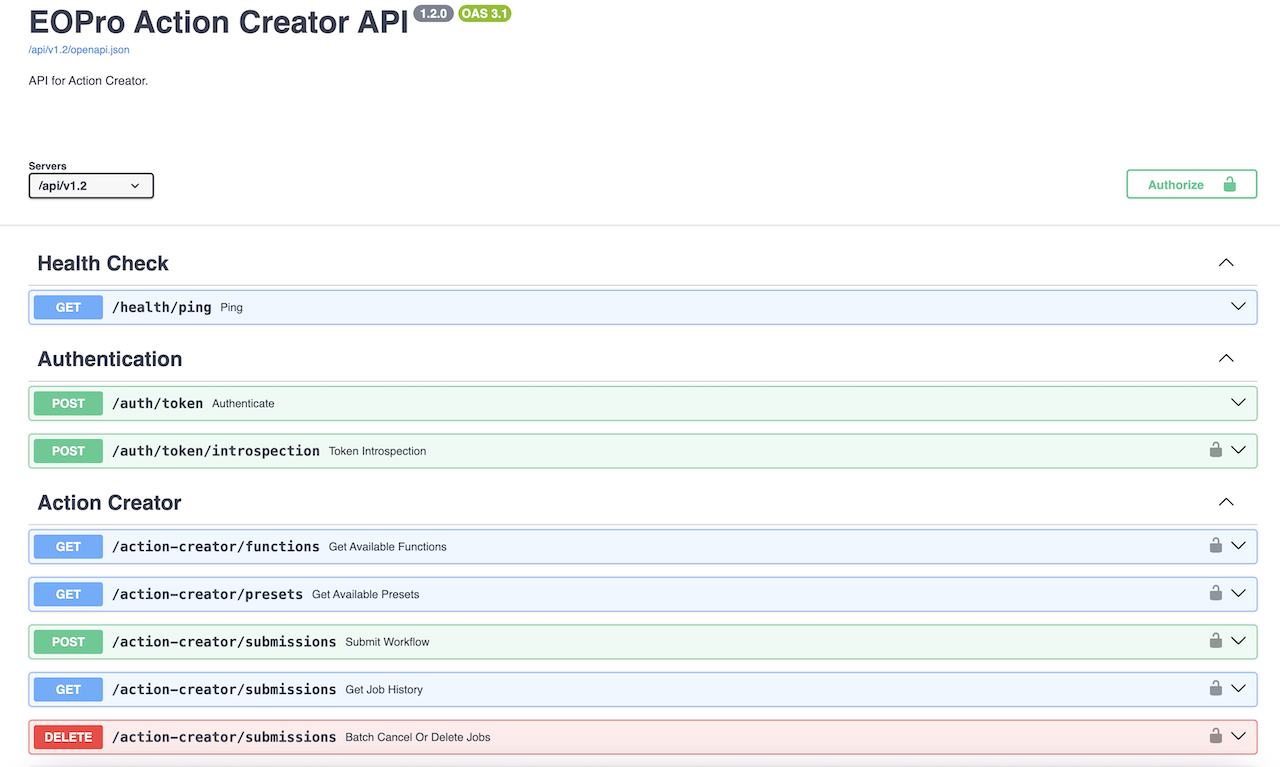Expand the /health/ping endpoint chevron
This screenshot has height=767, width=1280.
(1238, 307)
